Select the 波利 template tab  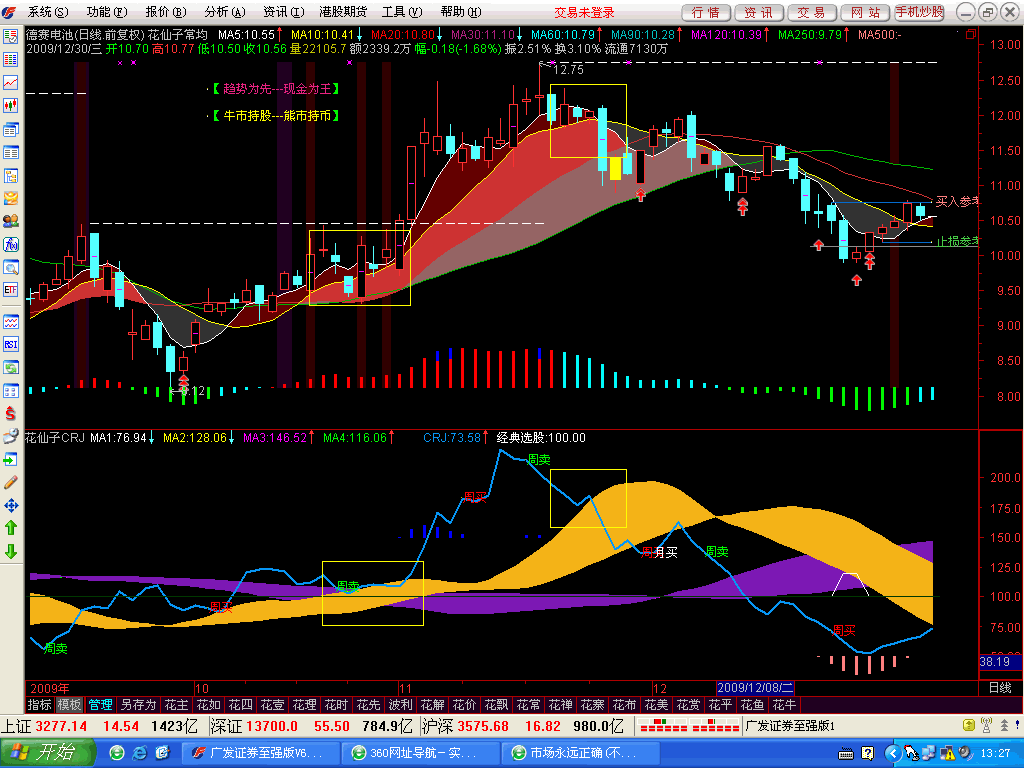click(x=400, y=705)
